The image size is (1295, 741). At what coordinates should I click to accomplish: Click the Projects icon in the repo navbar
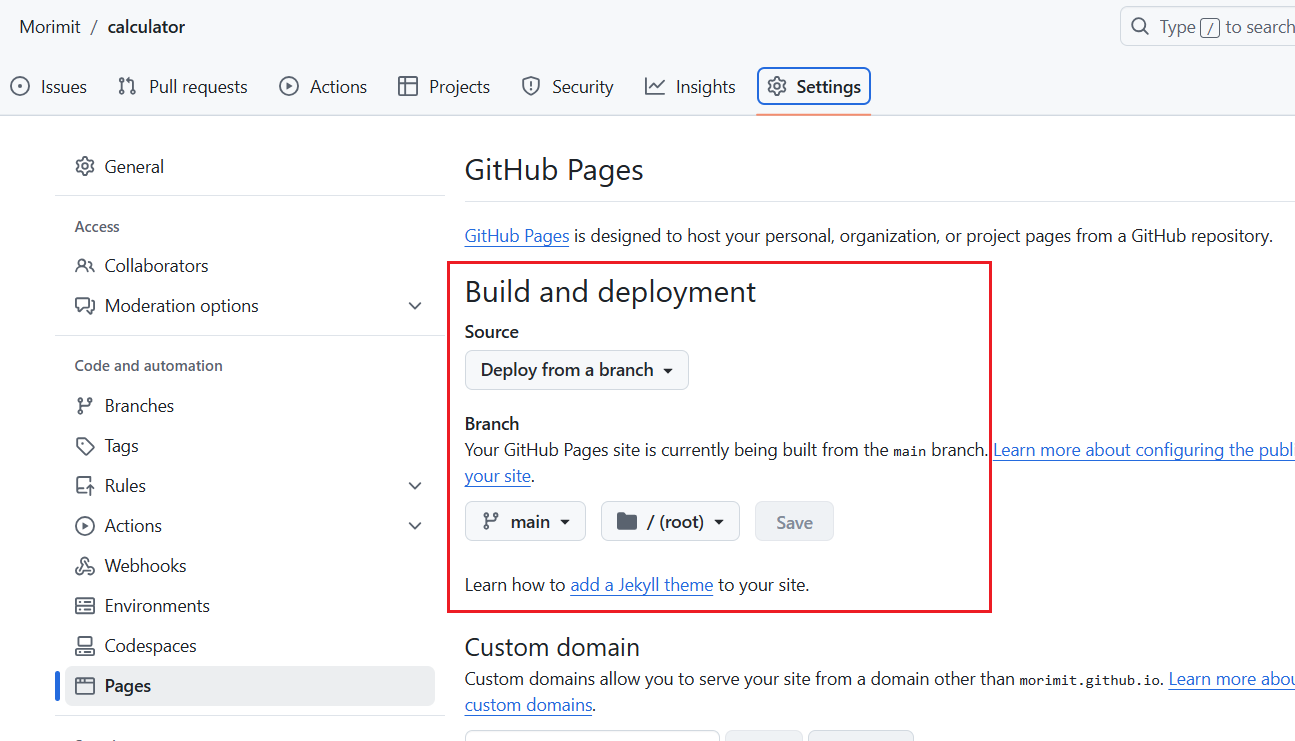[407, 87]
